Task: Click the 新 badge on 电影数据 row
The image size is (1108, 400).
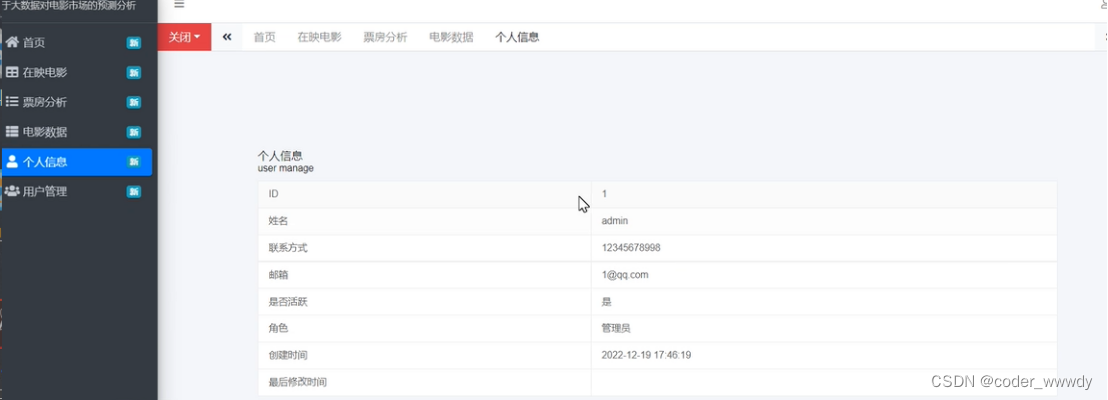Action: (134, 132)
